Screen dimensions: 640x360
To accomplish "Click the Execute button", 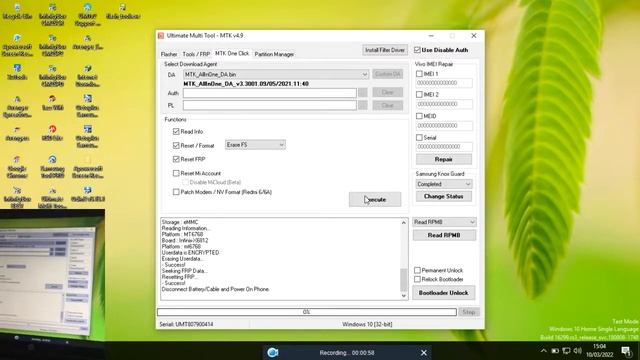I will [x=375, y=200].
